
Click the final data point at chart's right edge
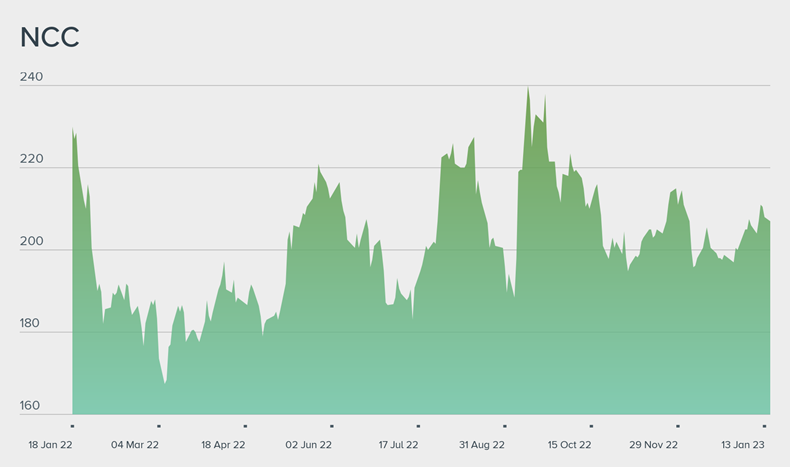point(769,221)
